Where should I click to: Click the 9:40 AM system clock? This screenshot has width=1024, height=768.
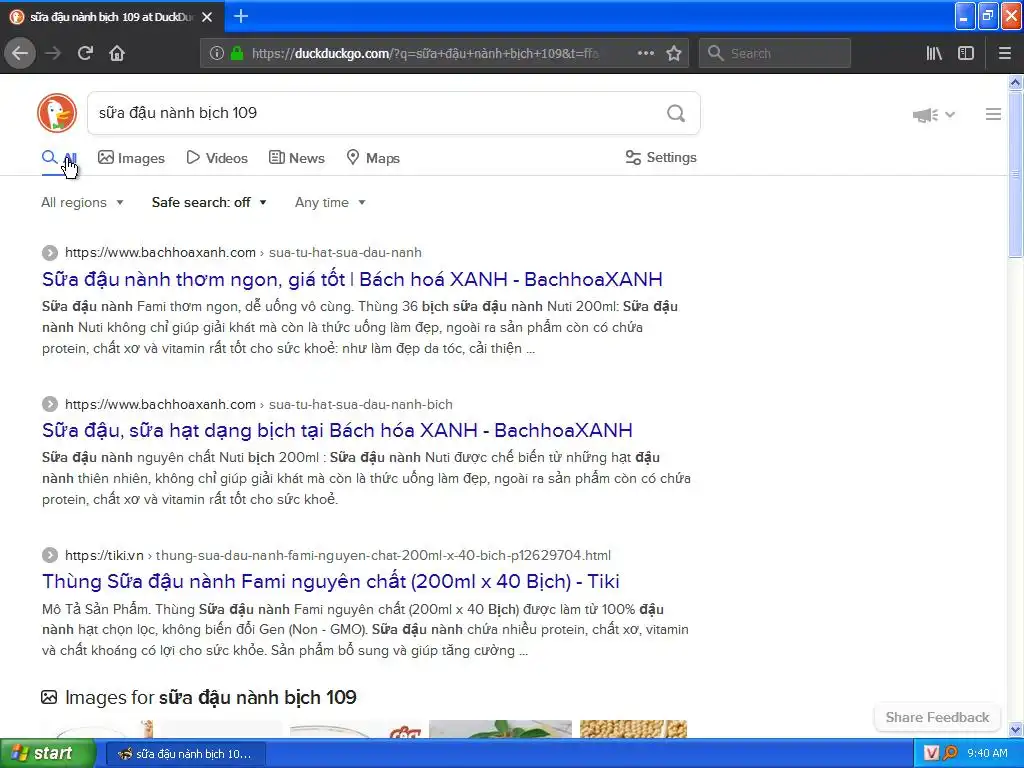[987, 754]
